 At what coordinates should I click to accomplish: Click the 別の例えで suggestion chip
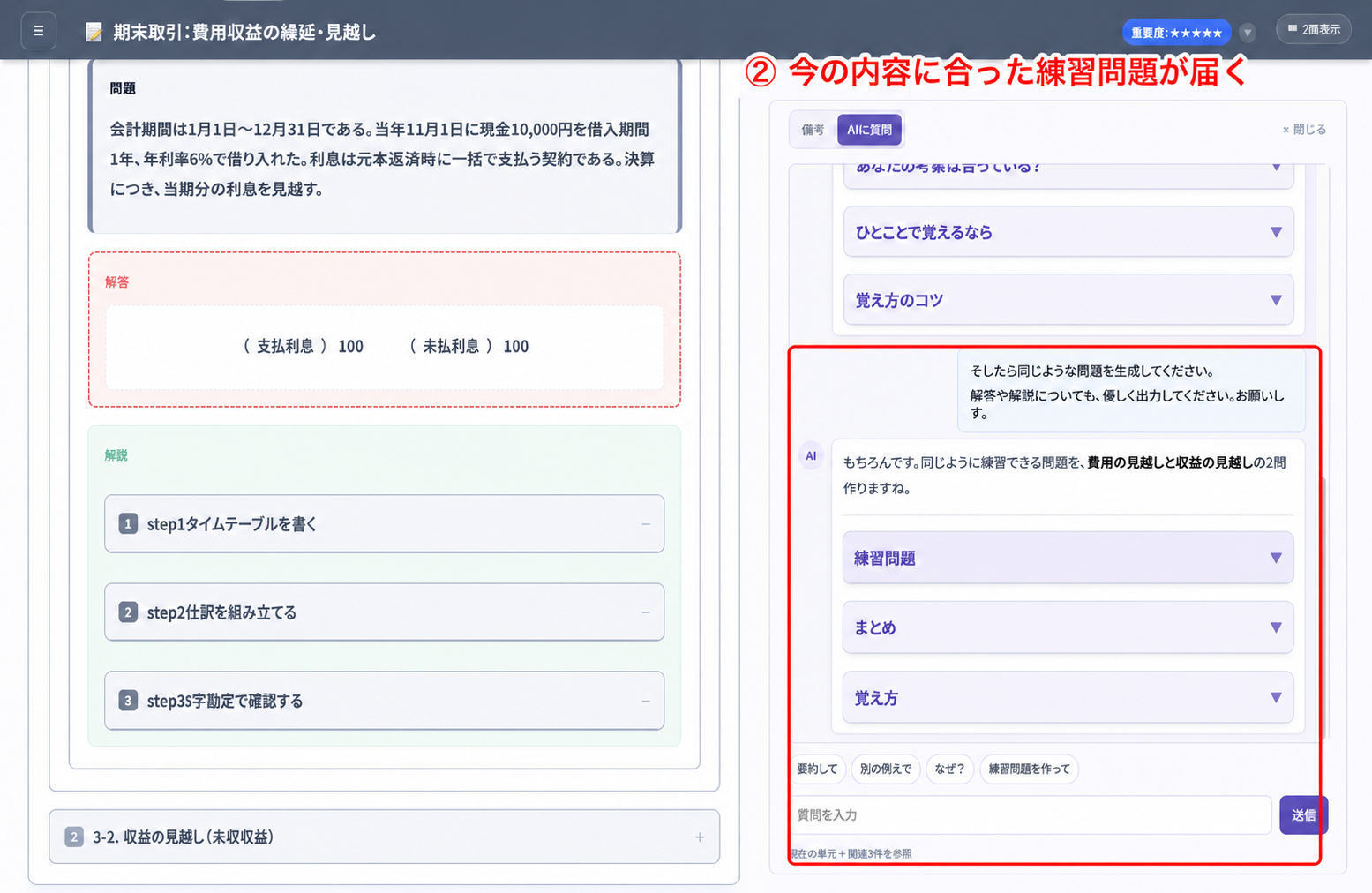[886, 769]
